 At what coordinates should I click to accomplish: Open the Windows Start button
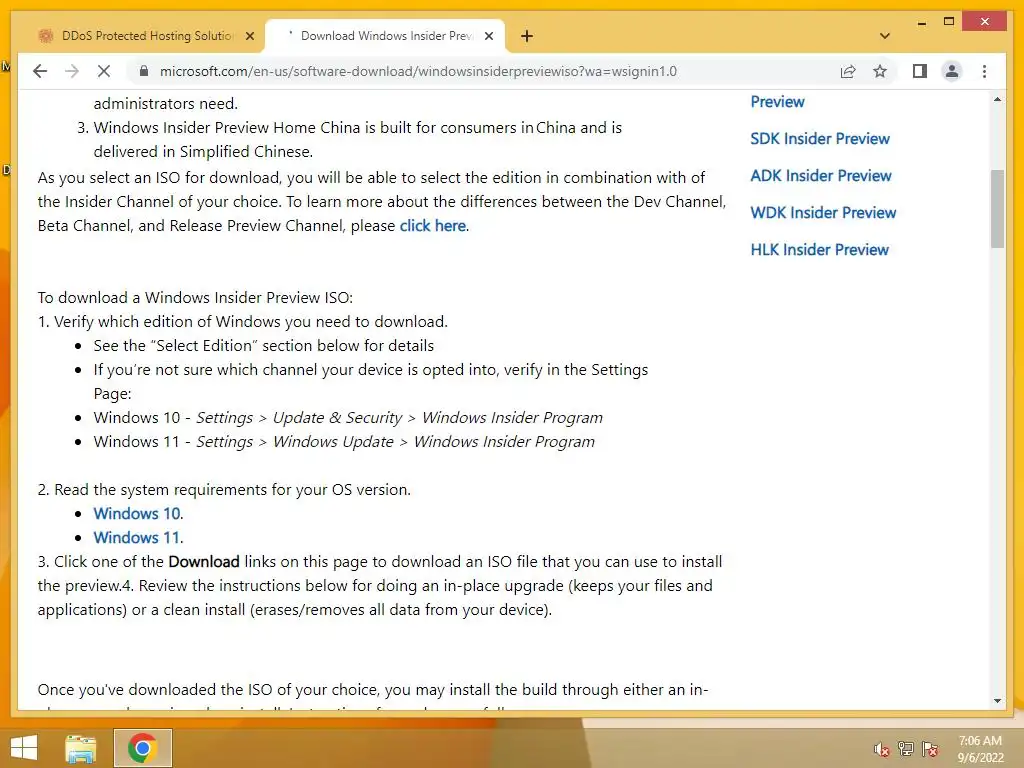pyautogui.click(x=24, y=748)
